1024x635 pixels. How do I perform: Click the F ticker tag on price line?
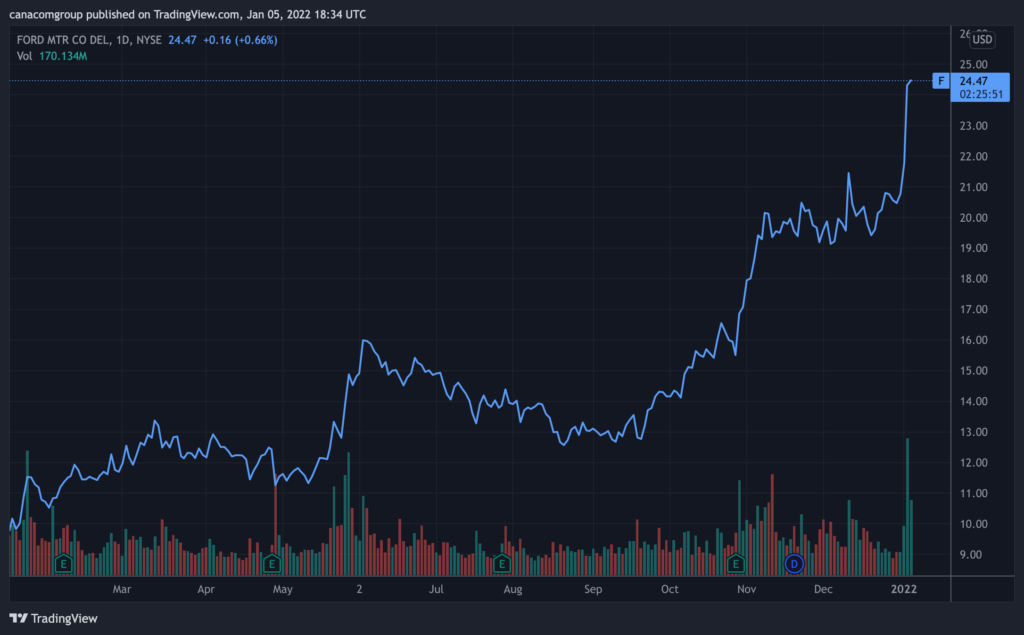pos(941,81)
